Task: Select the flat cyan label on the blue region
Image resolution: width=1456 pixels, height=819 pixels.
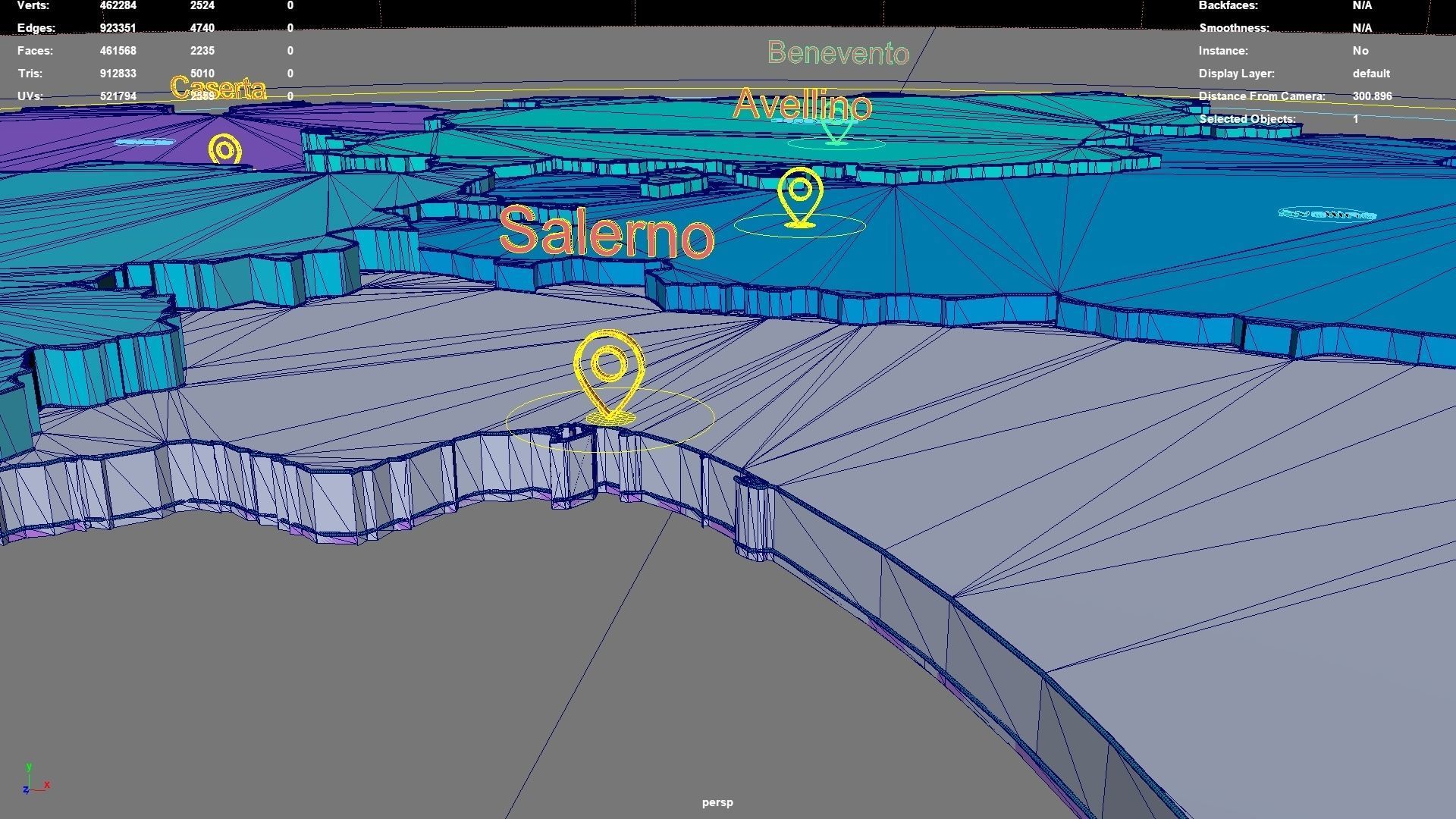Action: 1326,215
